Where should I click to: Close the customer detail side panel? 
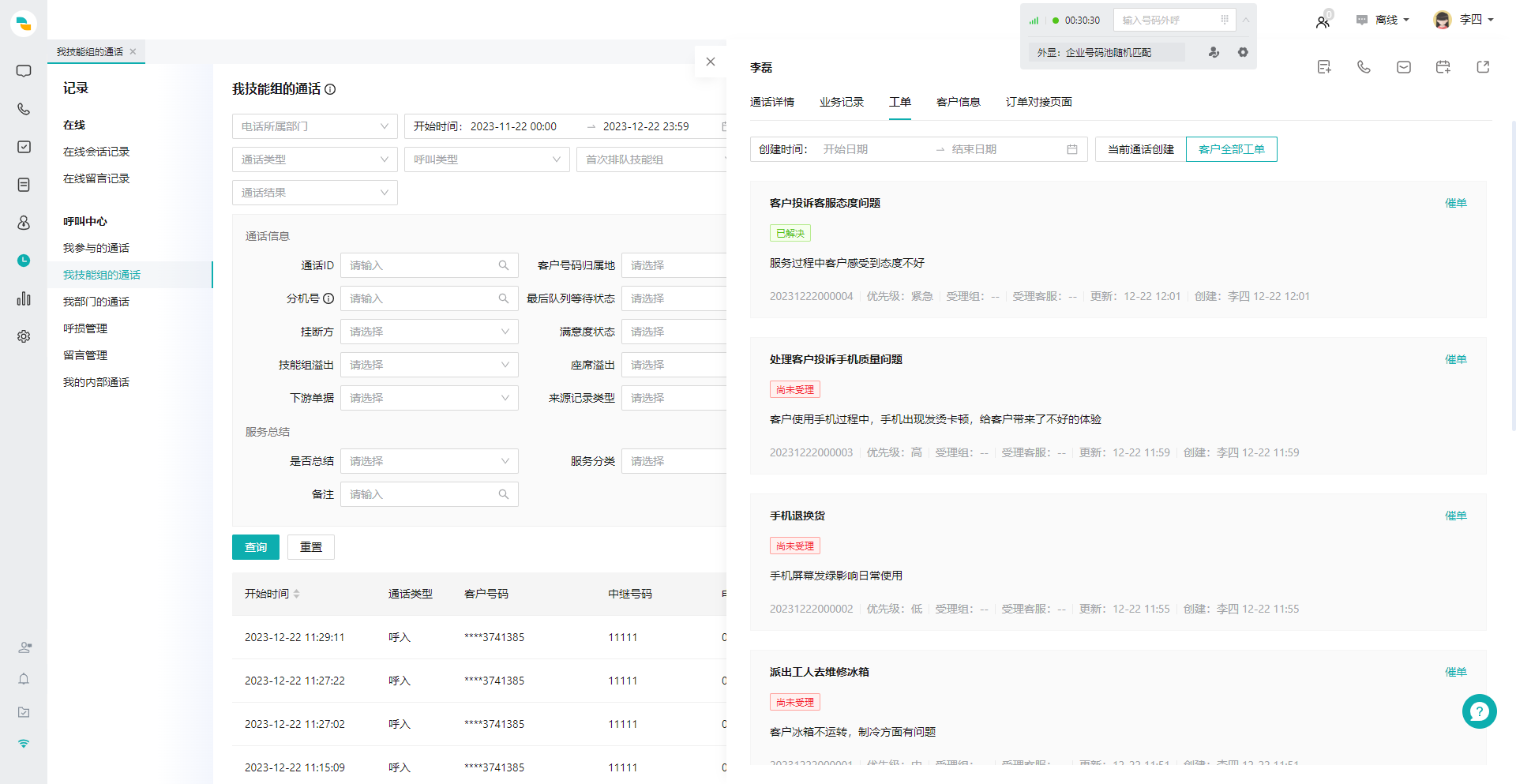point(711,62)
